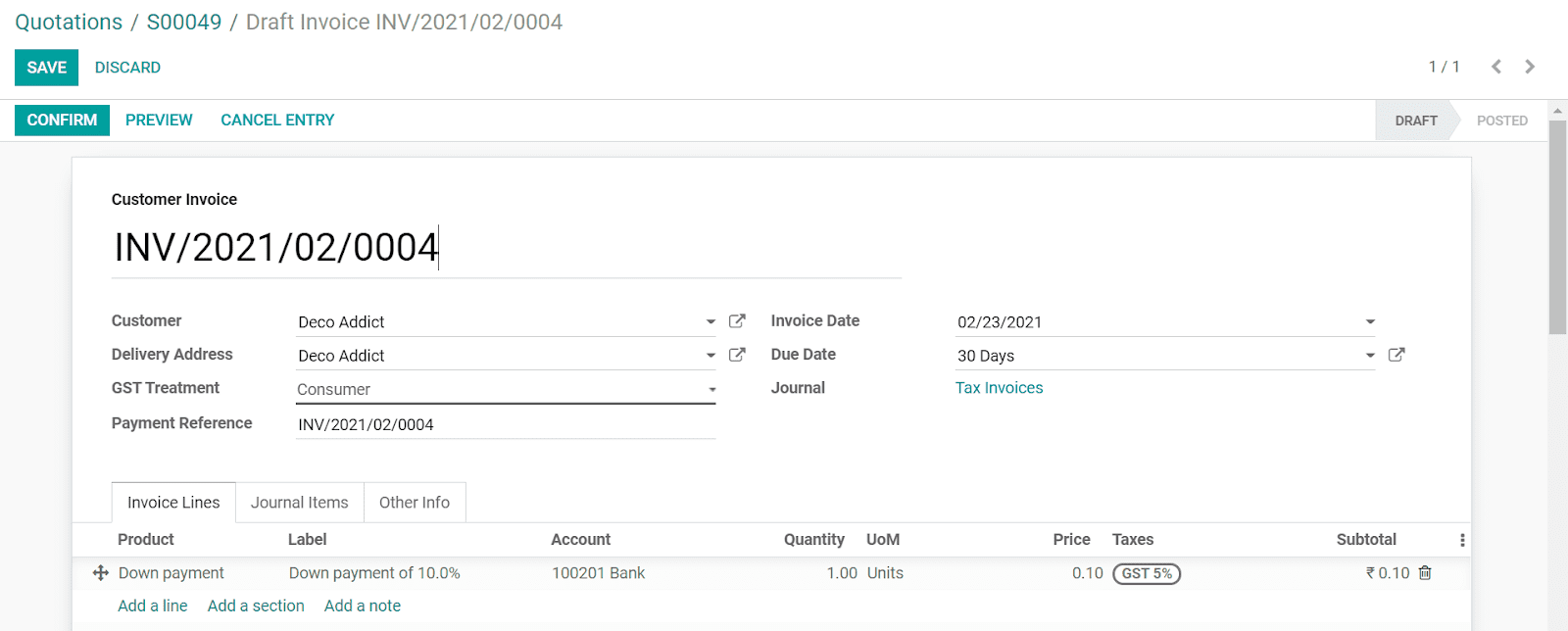
Task: Expand the Delivery Address dropdown
Action: (x=710, y=356)
